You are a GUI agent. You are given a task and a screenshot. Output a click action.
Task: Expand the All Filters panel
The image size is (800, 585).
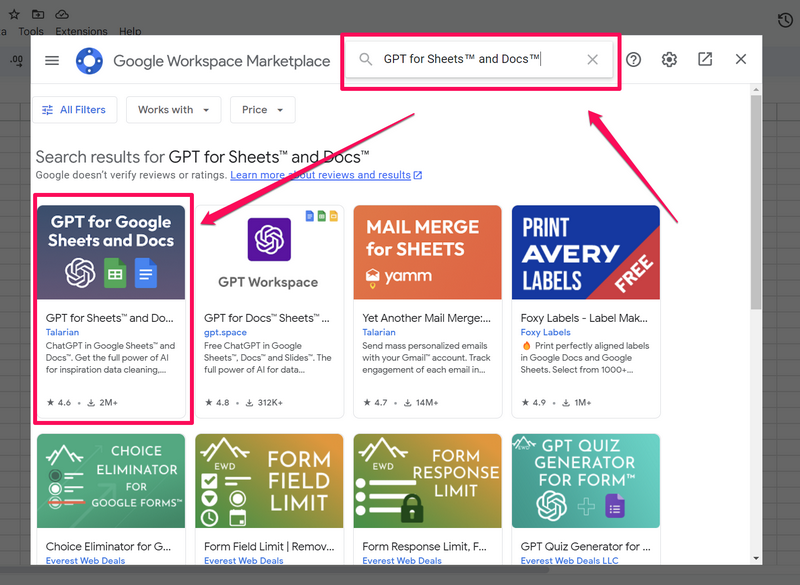pyautogui.click(x=75, y=109)
